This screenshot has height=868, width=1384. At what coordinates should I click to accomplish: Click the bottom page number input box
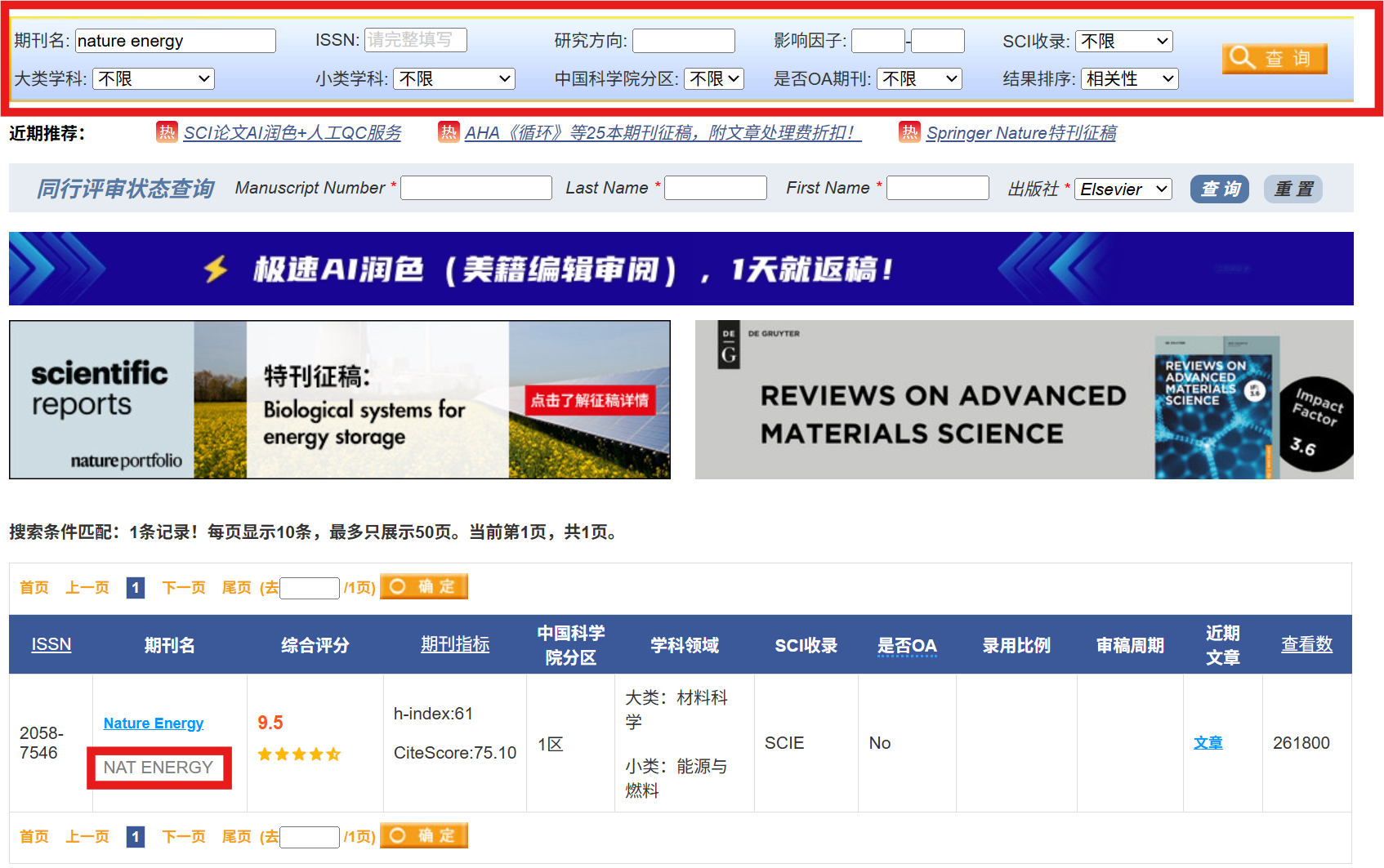point(310,837)
